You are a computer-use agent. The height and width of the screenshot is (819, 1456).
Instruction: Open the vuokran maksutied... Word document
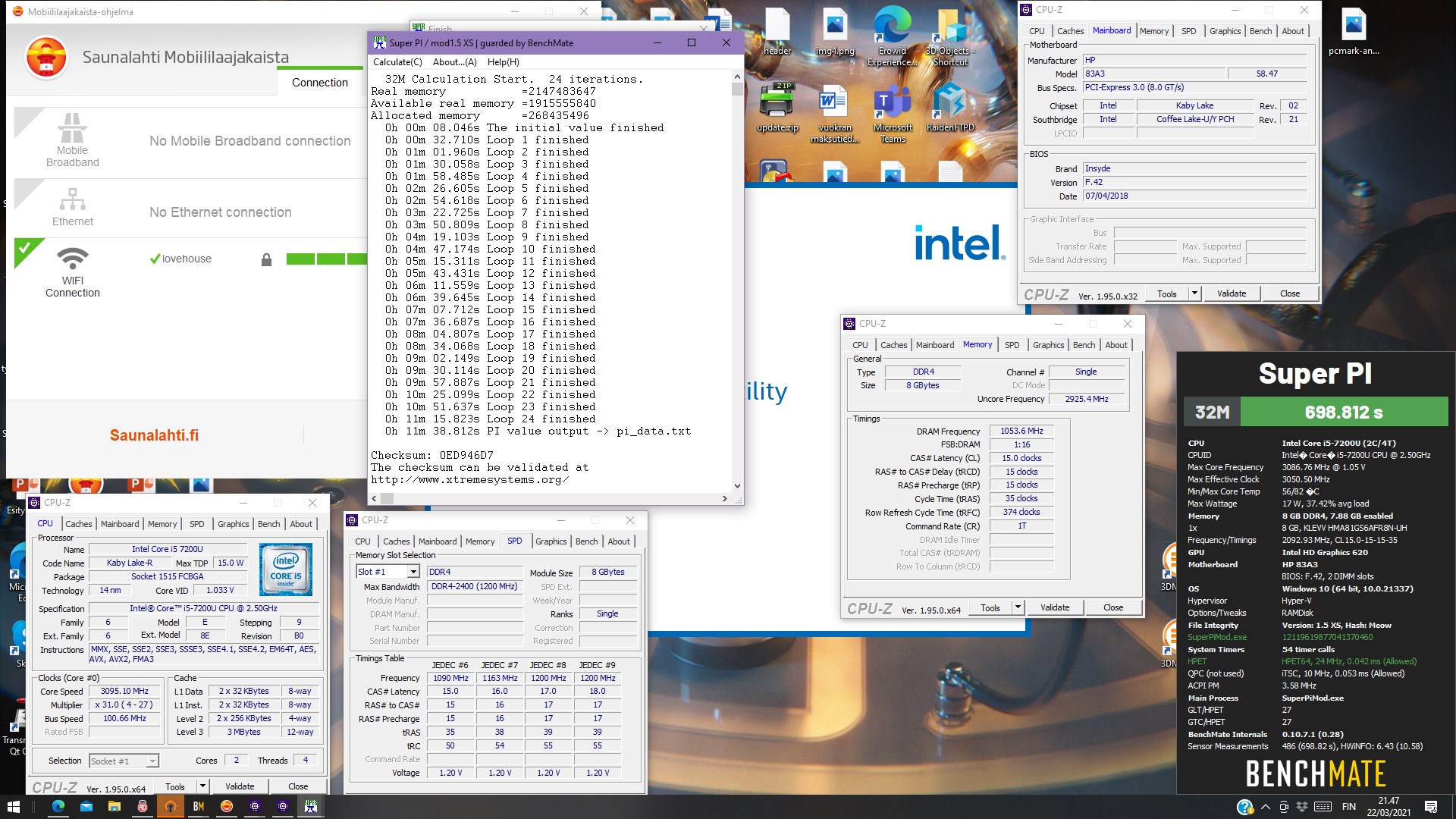(x=834, y=114)
